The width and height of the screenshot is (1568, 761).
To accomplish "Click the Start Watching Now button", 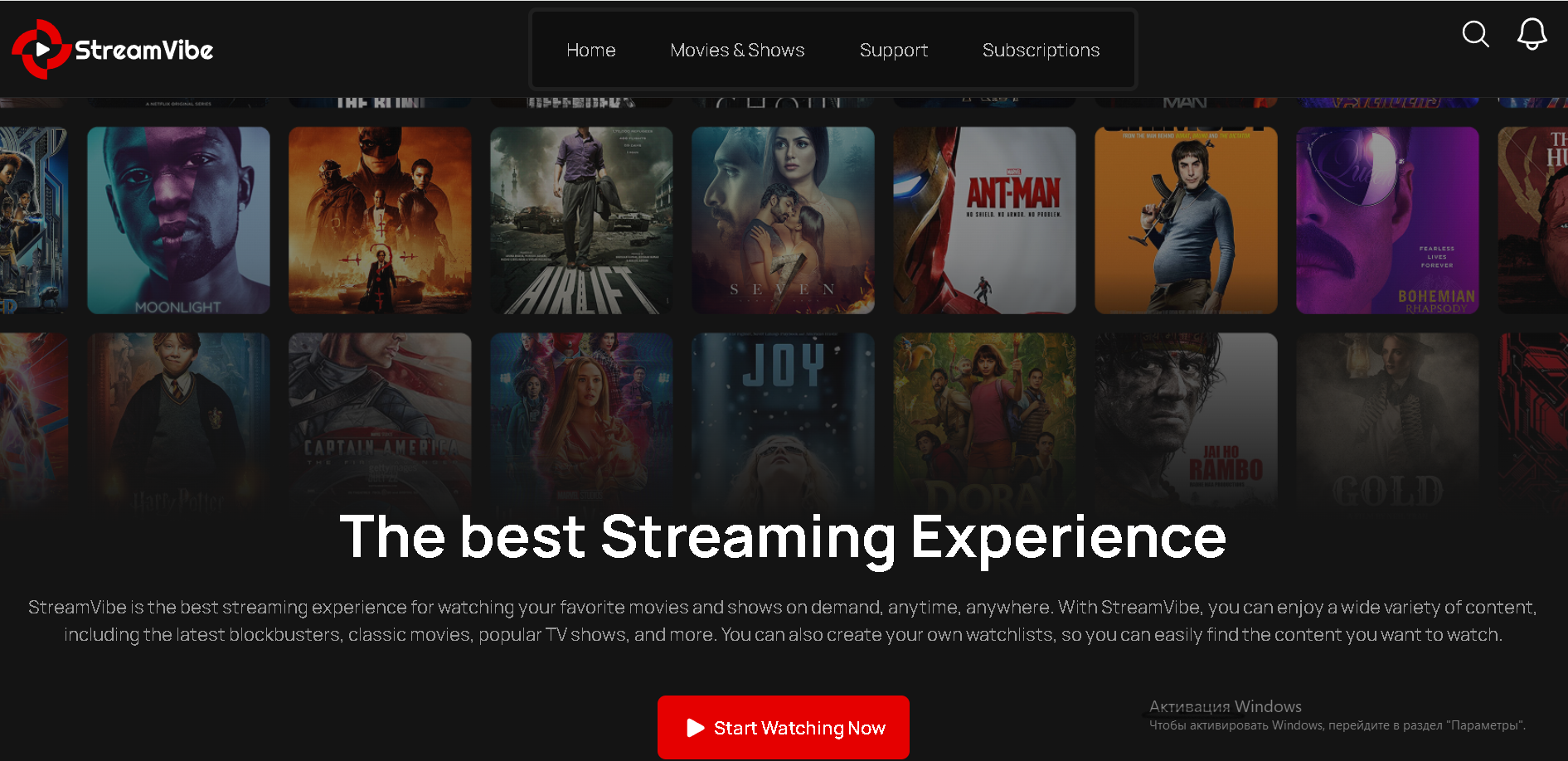I will pyautogui.click(x=784, y=727).
